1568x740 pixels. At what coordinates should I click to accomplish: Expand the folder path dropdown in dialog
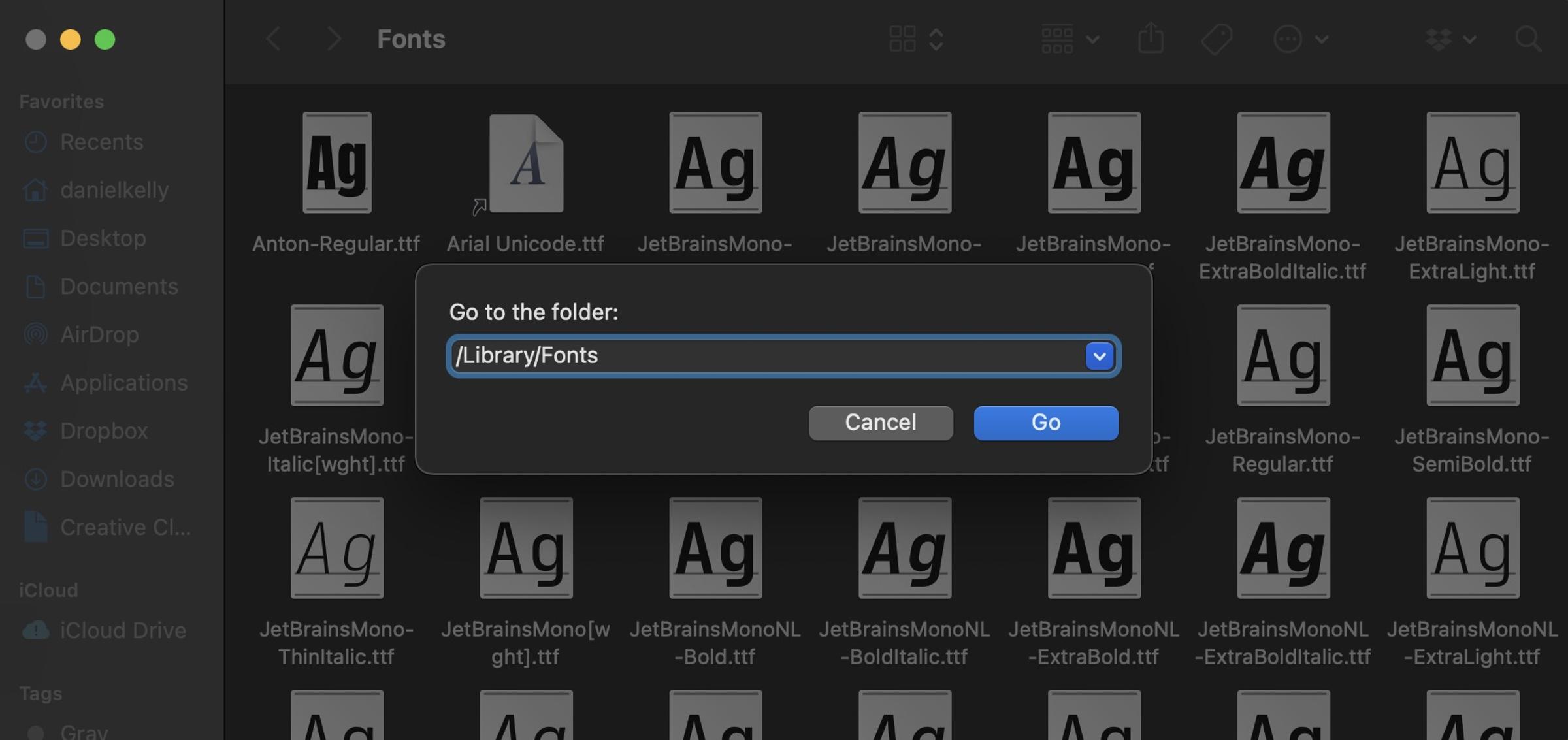tap(1099, 355)
